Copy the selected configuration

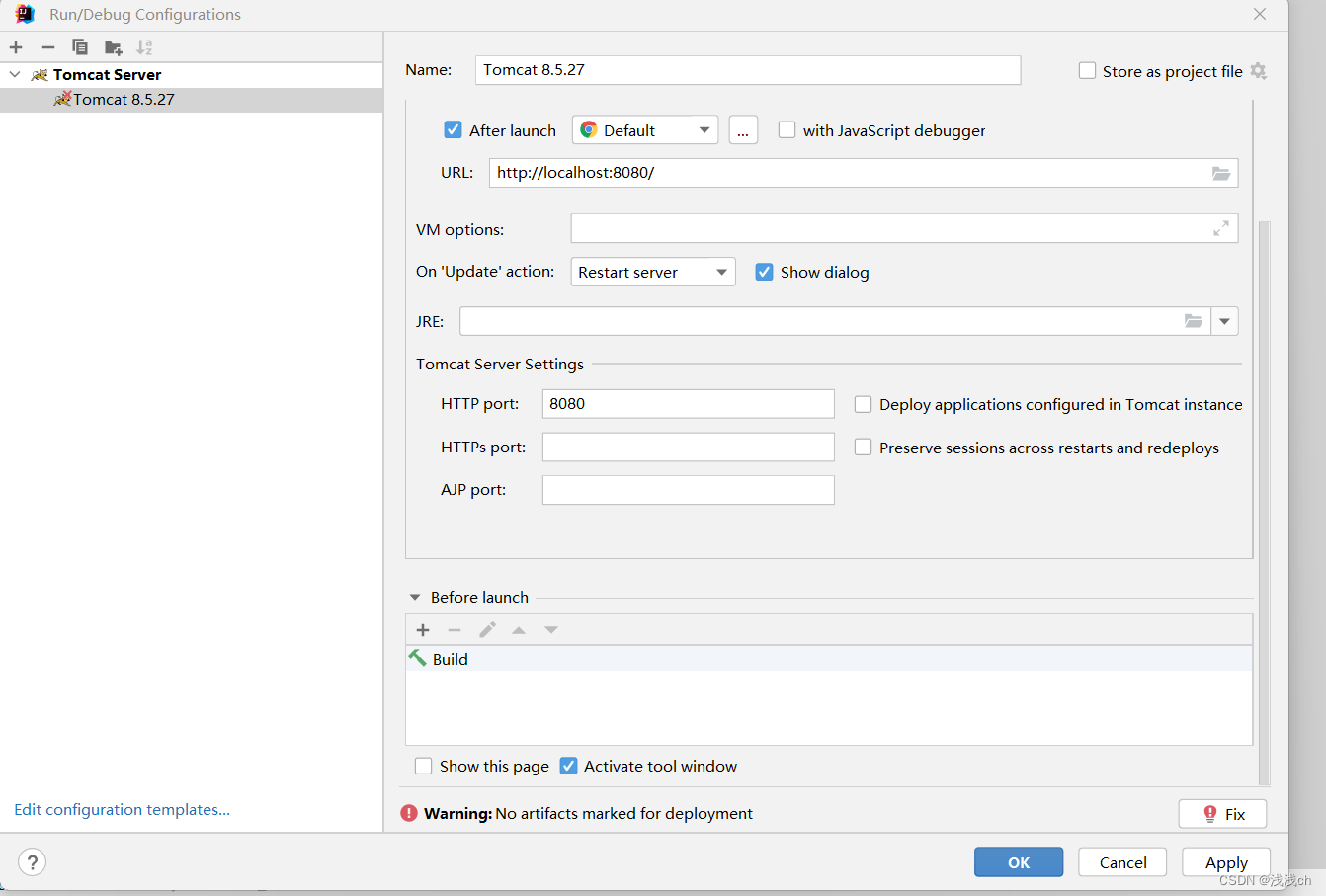click(80, 47)
